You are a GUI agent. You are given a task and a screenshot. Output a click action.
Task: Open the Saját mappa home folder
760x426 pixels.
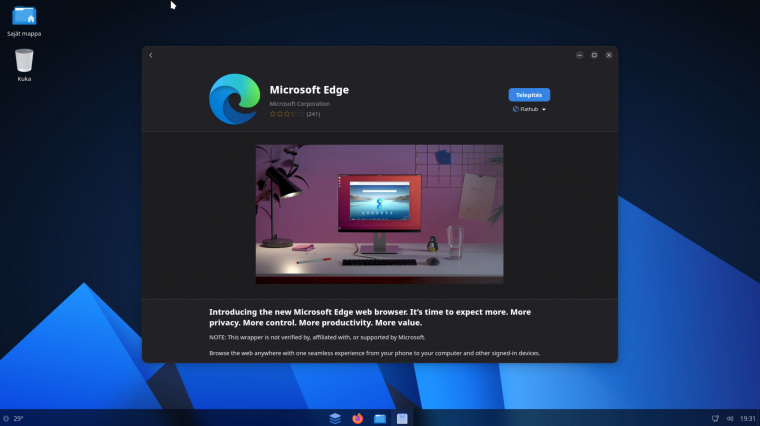click(24, 21)
